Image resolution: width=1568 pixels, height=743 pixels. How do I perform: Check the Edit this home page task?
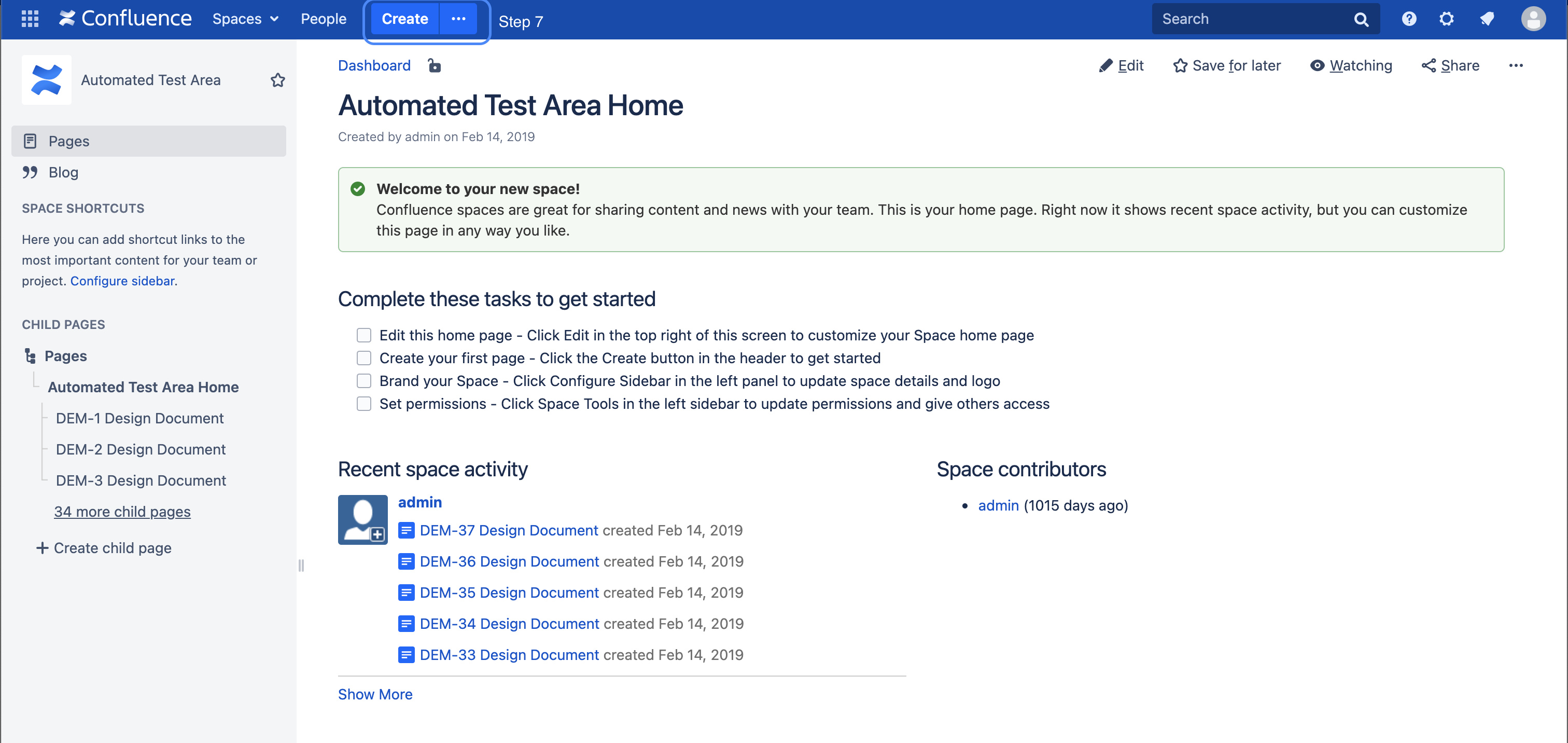tap(364, 335)
